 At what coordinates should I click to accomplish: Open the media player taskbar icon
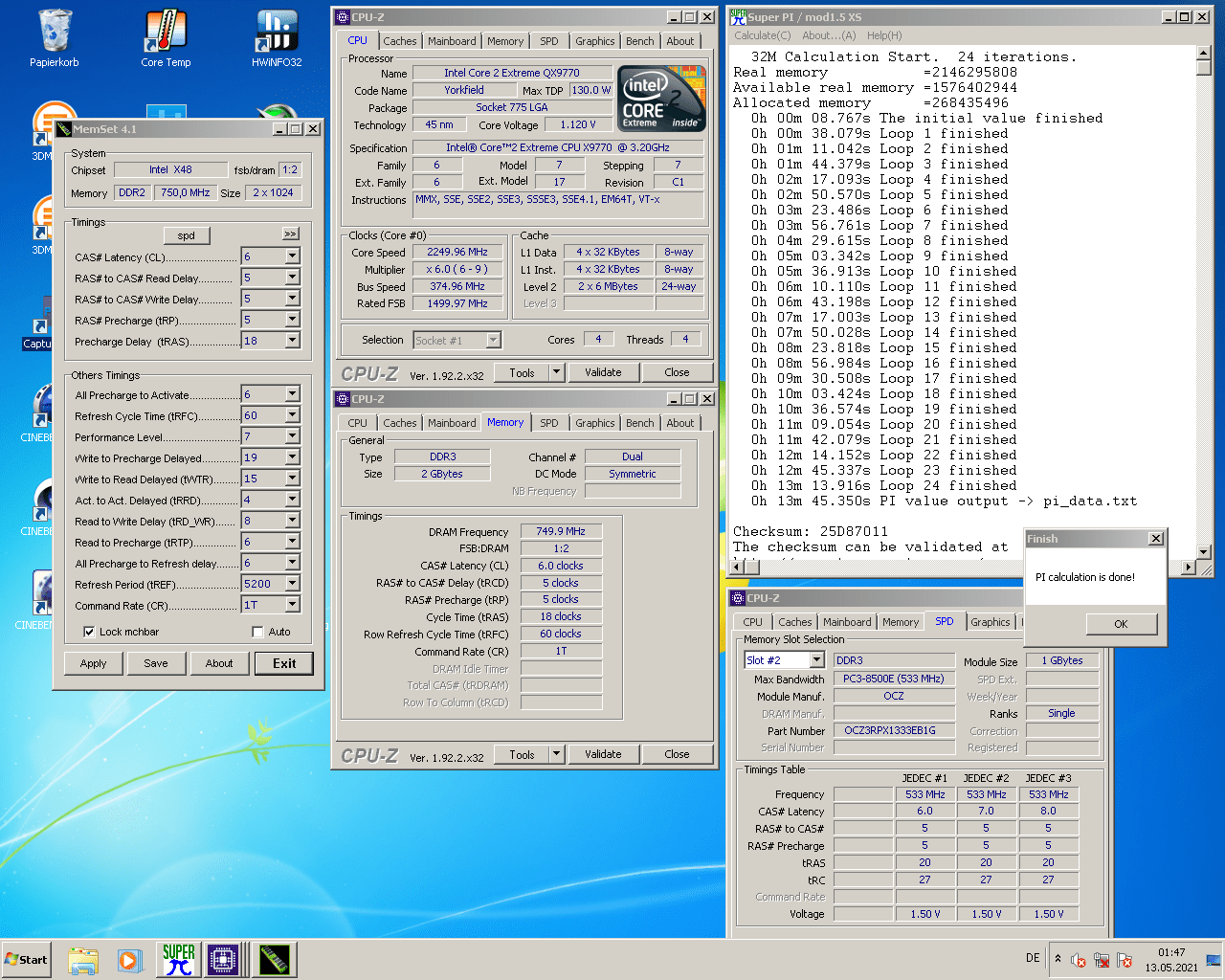tap(129, 960)
